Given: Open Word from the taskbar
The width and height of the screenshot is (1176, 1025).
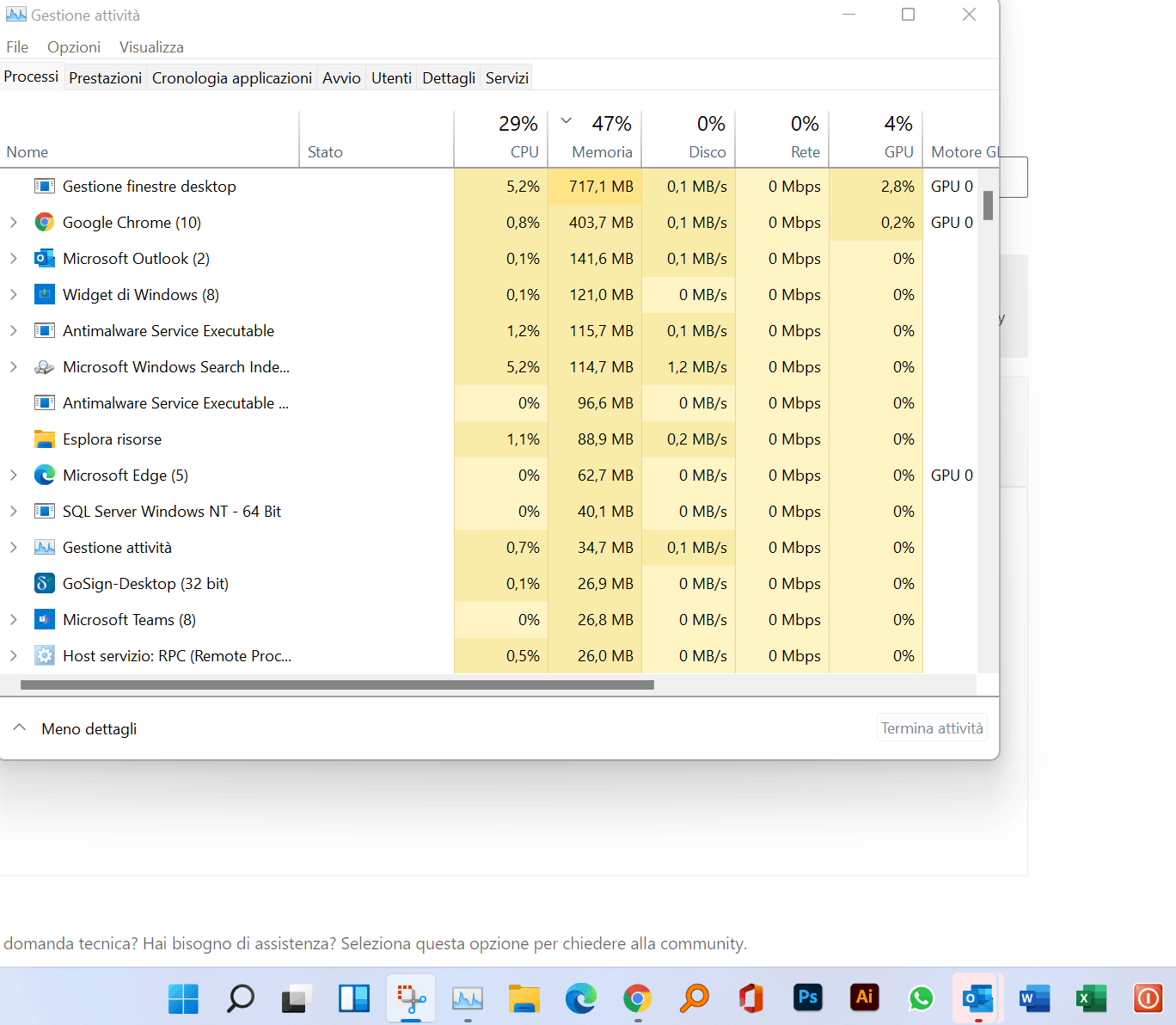Looking at the screenshot, I should coord(1034,998).
